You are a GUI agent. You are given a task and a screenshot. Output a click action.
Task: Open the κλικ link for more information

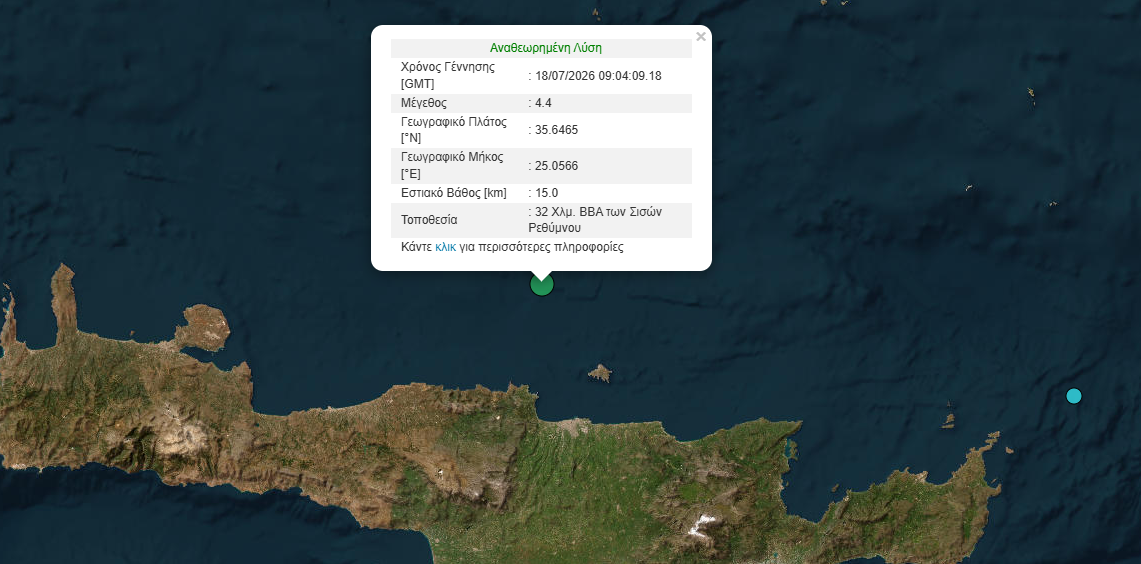pos(445,247)
